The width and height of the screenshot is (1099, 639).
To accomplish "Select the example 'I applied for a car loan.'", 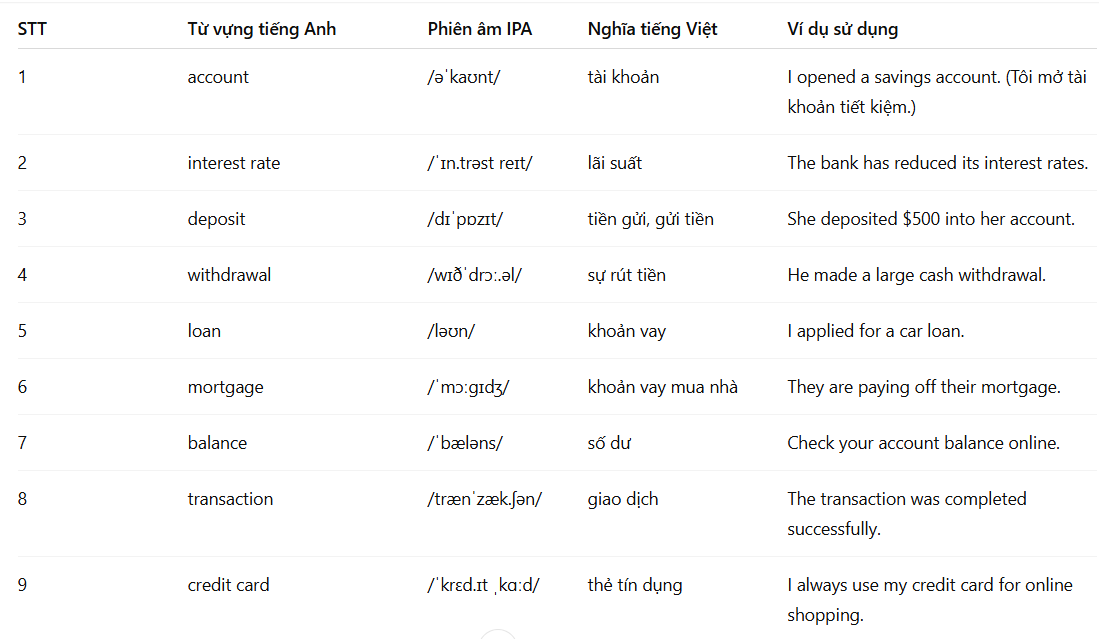I will tap(875, 331).
